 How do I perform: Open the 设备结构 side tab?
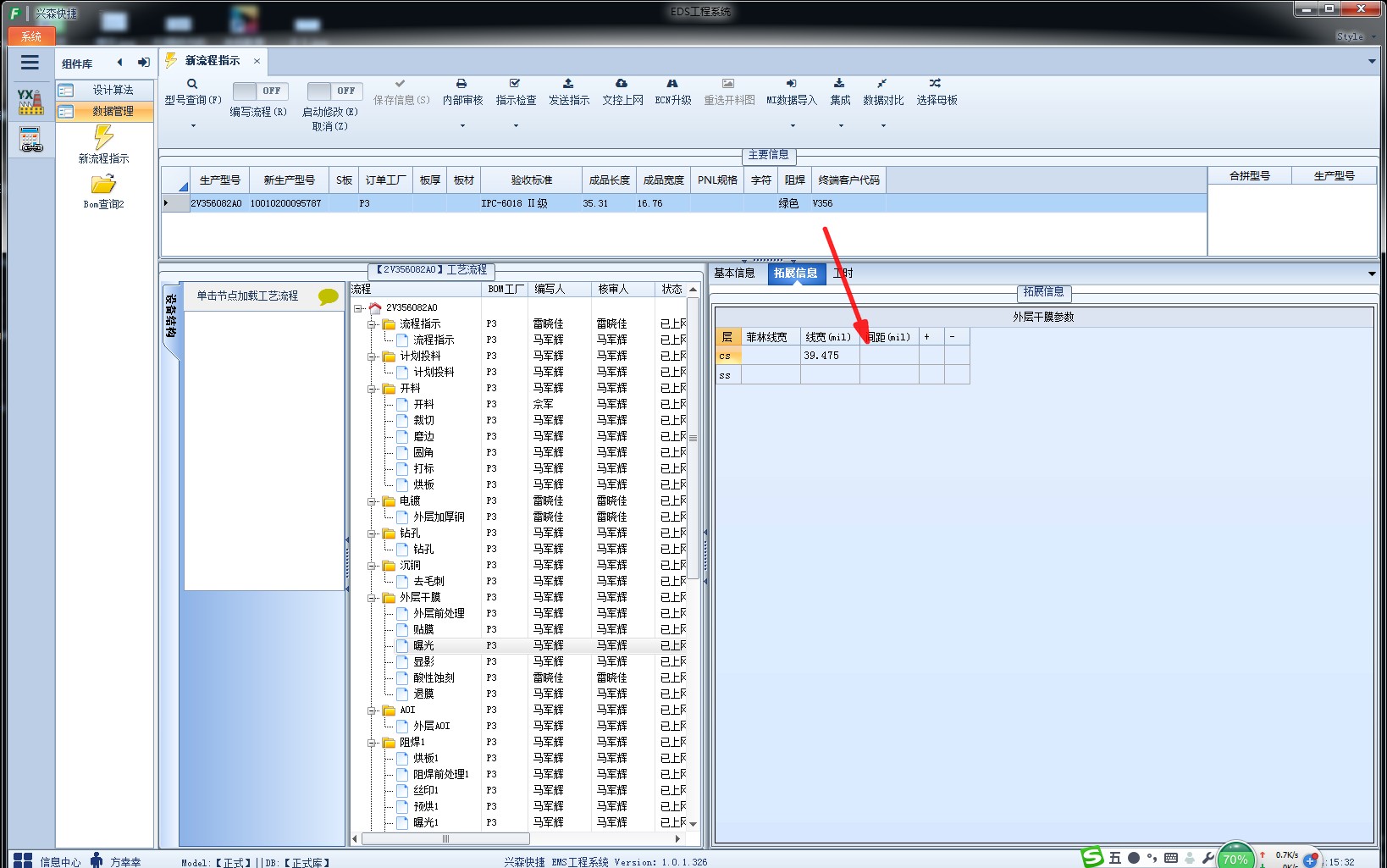[170, 318]
